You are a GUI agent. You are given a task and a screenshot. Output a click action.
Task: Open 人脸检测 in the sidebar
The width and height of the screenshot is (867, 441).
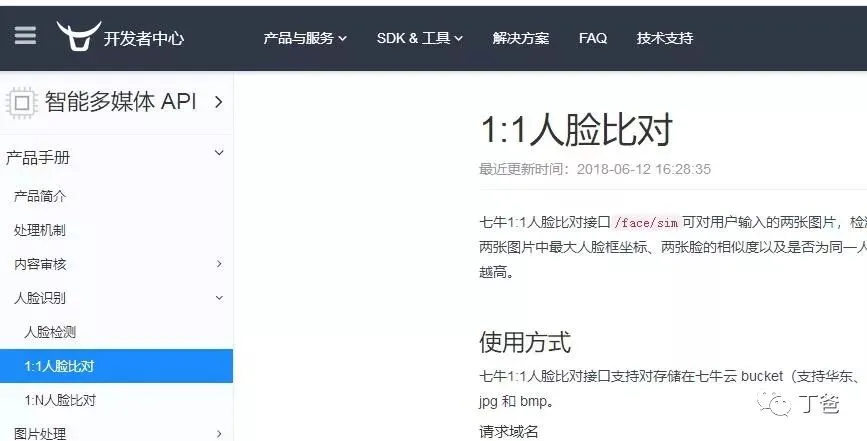point(50,332)
